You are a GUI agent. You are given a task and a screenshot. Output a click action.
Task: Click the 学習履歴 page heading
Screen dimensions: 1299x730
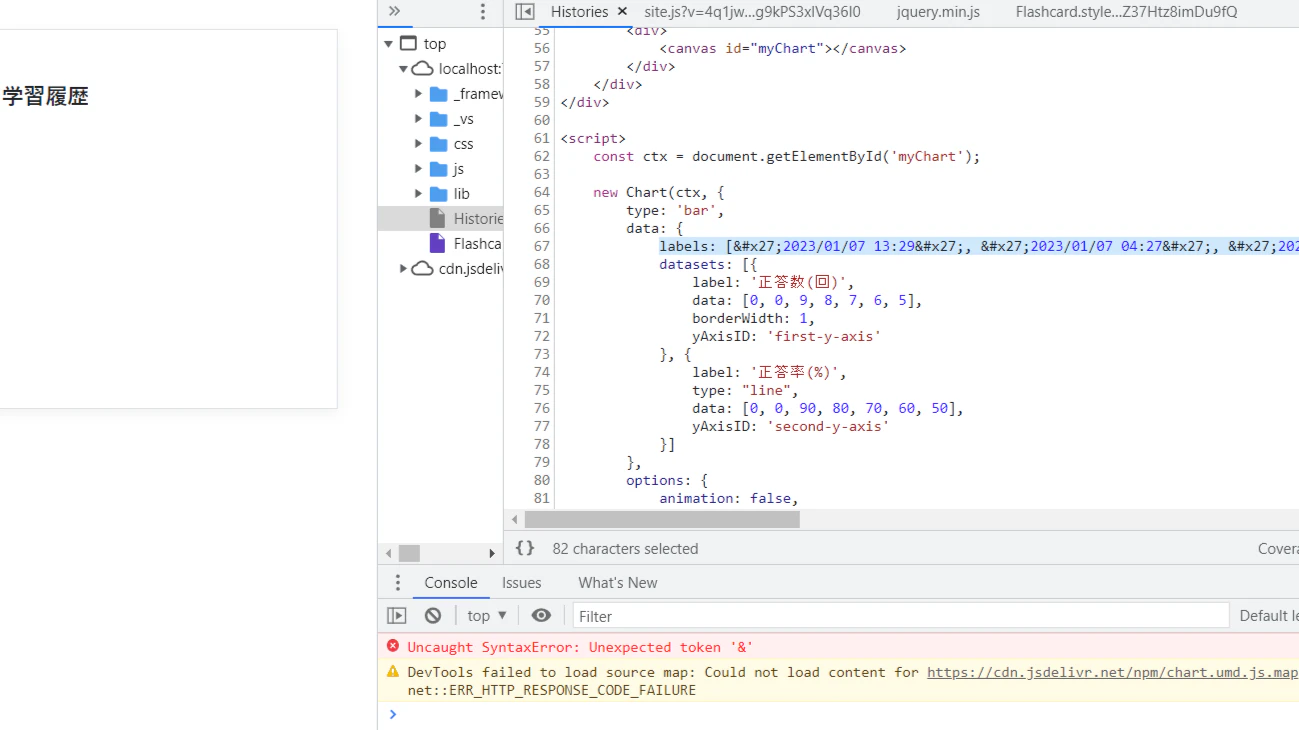[x=46, y=96]
